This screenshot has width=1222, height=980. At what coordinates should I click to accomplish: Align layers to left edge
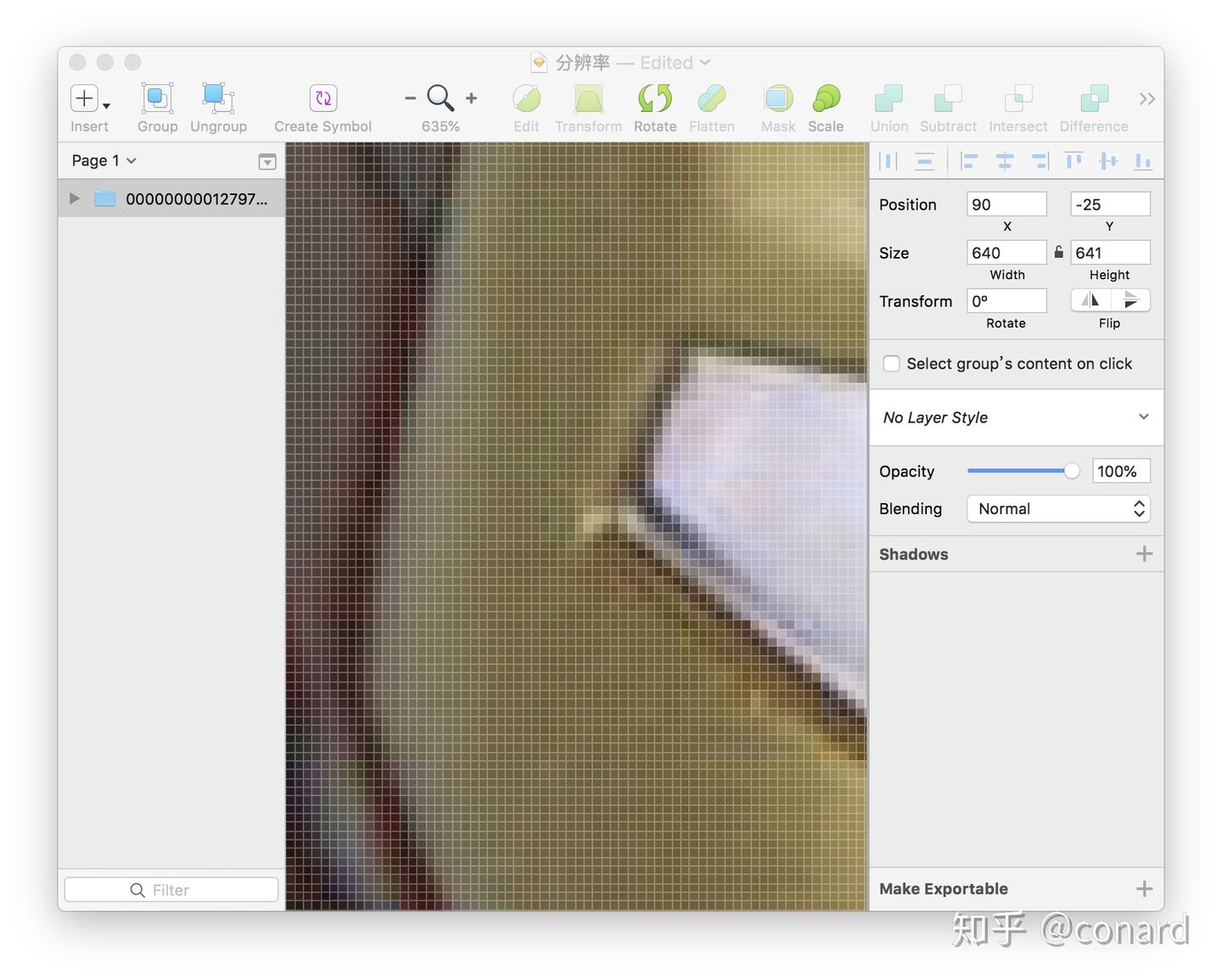969,161
